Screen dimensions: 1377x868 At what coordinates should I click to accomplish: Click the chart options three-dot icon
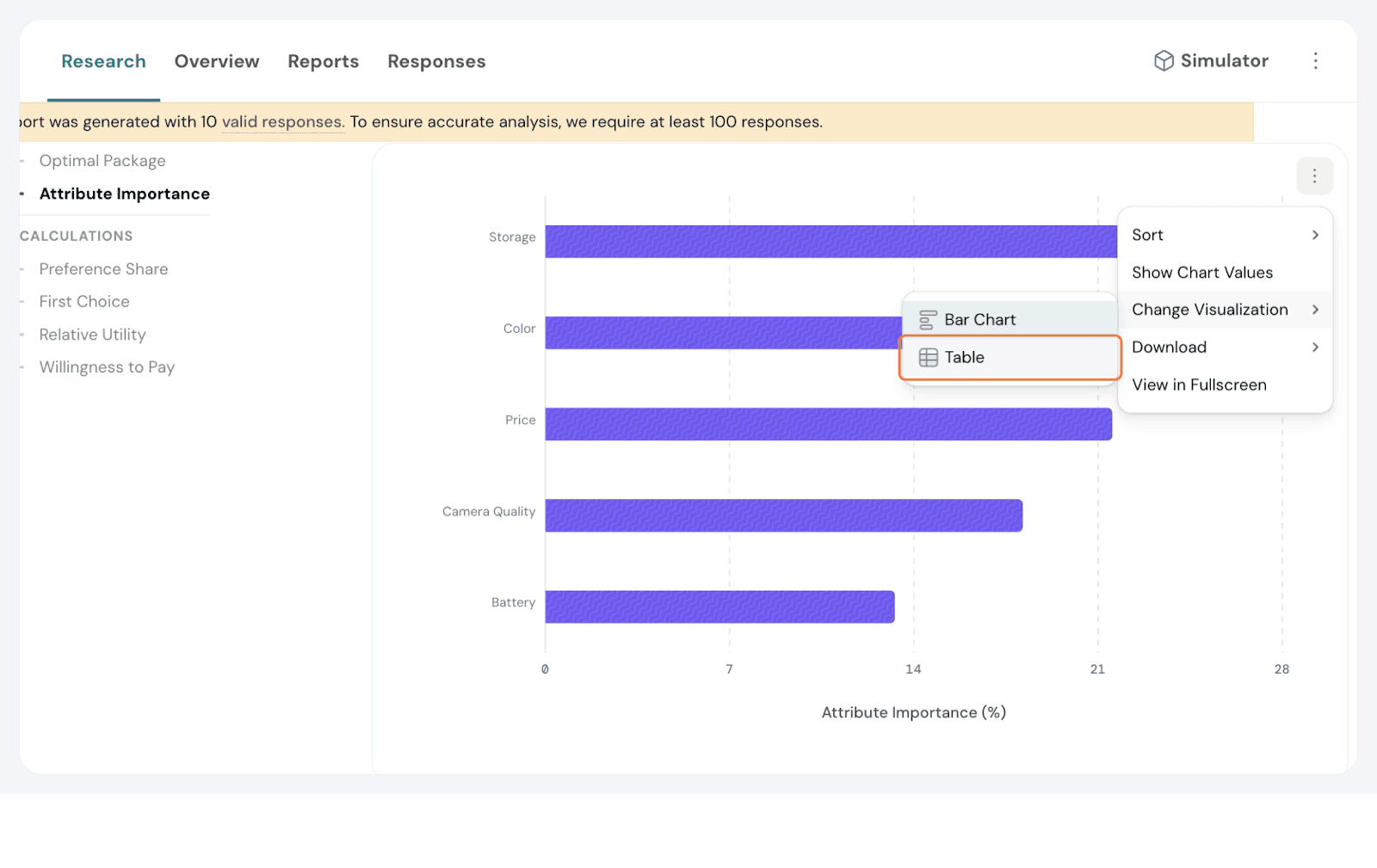(x=1314, y=176)
